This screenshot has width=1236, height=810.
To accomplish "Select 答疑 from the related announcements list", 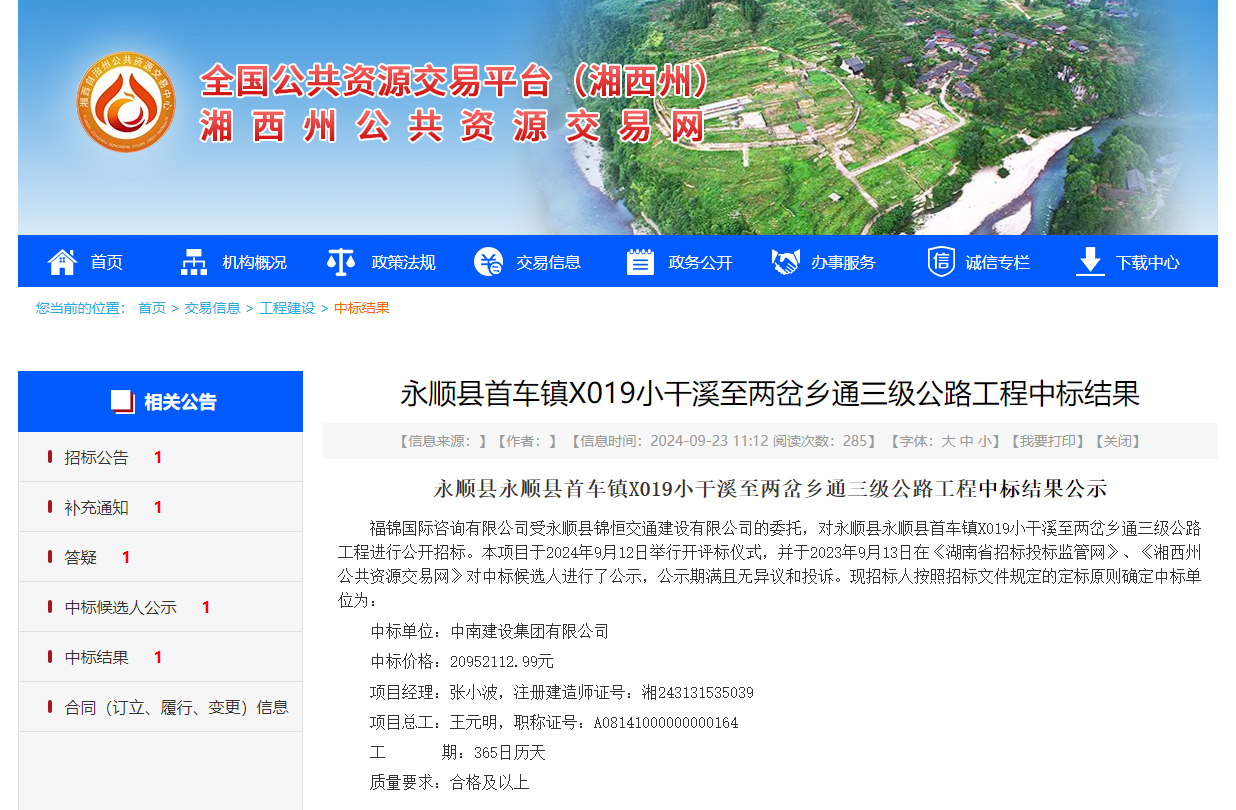I will click(x=83, y=556).
